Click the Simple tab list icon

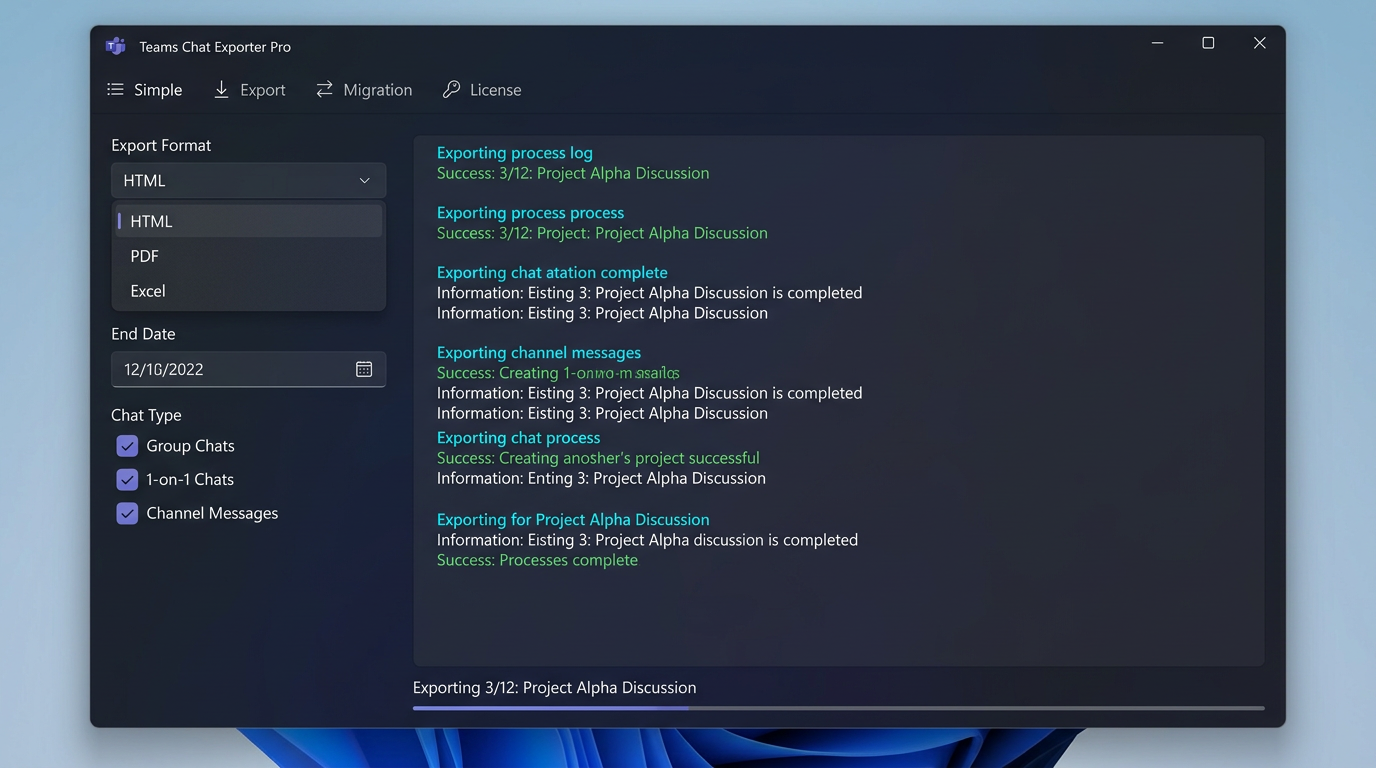[x=116, y=90]
